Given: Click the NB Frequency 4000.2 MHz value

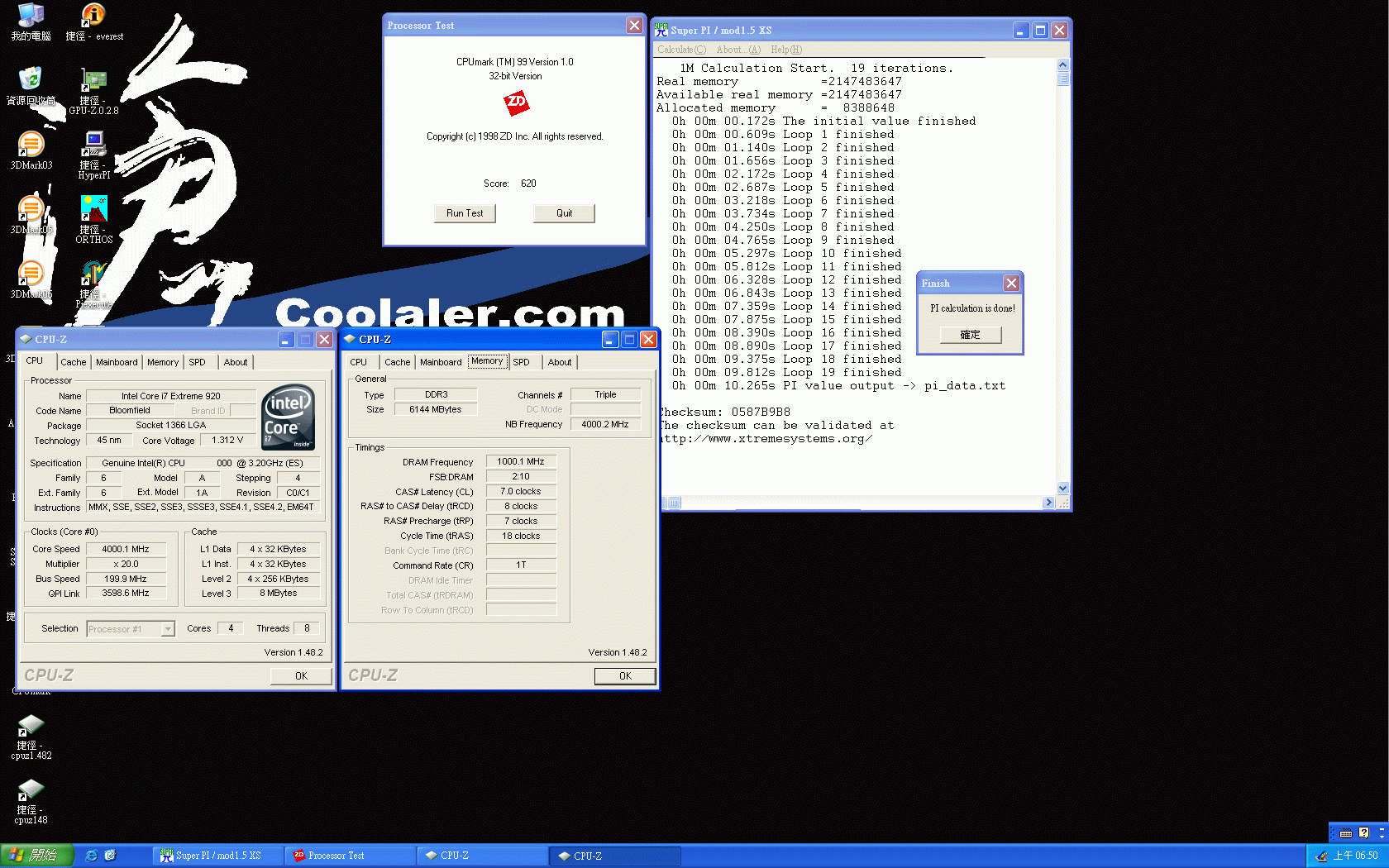Looking at the screenshot, I should coord(605,424).
